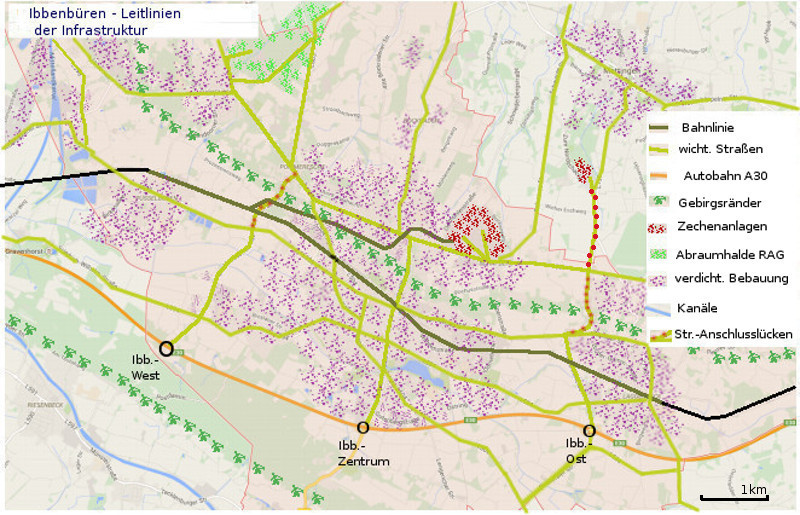Click the Ibb.-Zentrum junction circle marker

point(363,427)
